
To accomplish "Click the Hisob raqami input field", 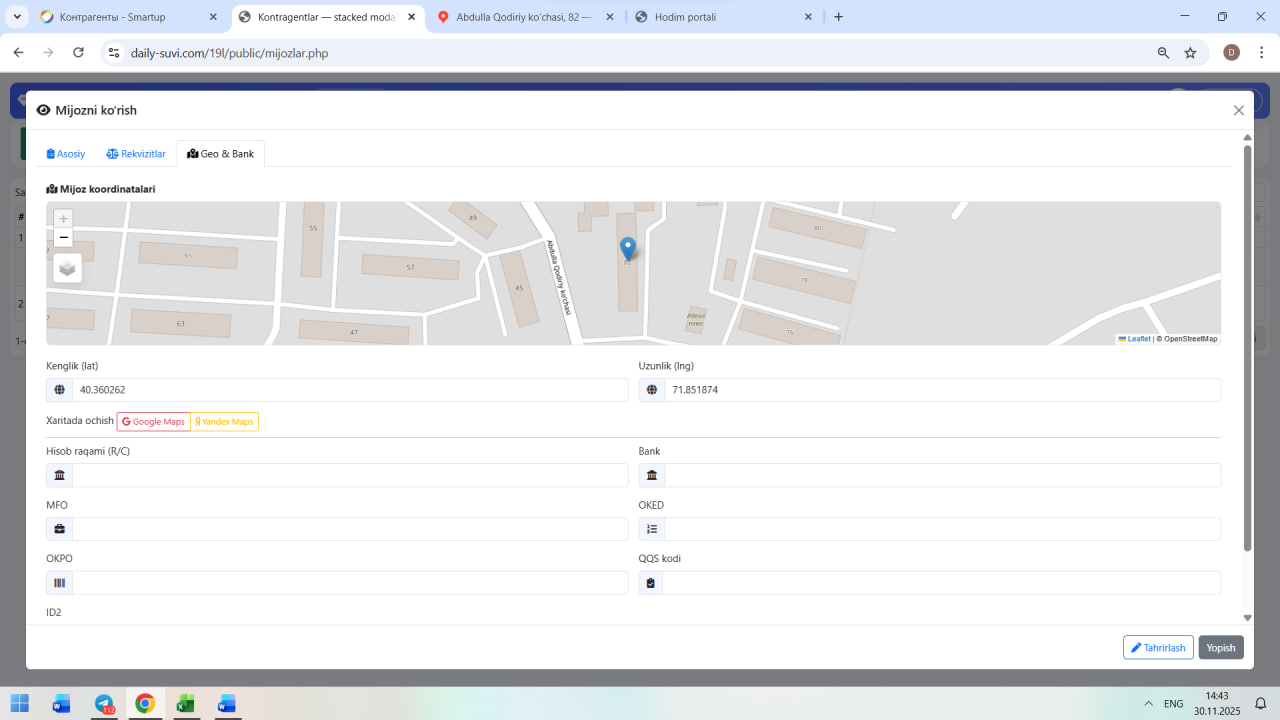I will point(349,475).
